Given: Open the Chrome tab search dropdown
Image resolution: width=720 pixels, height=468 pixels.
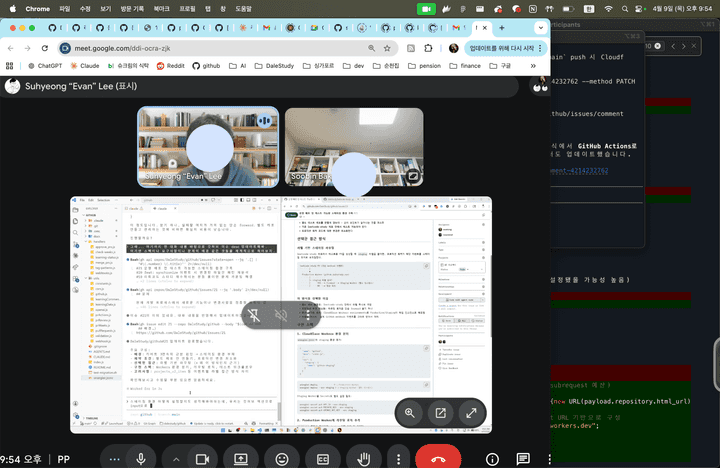Looking at the screenshot, I should coord(540,28).
